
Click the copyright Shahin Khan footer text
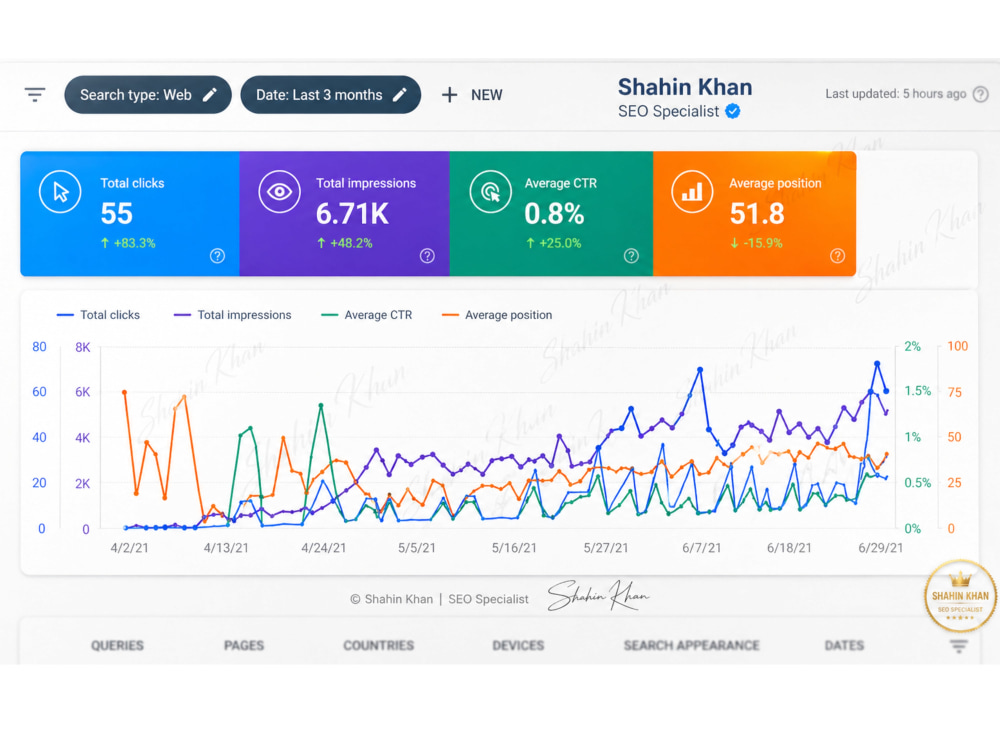pos(439,599)
